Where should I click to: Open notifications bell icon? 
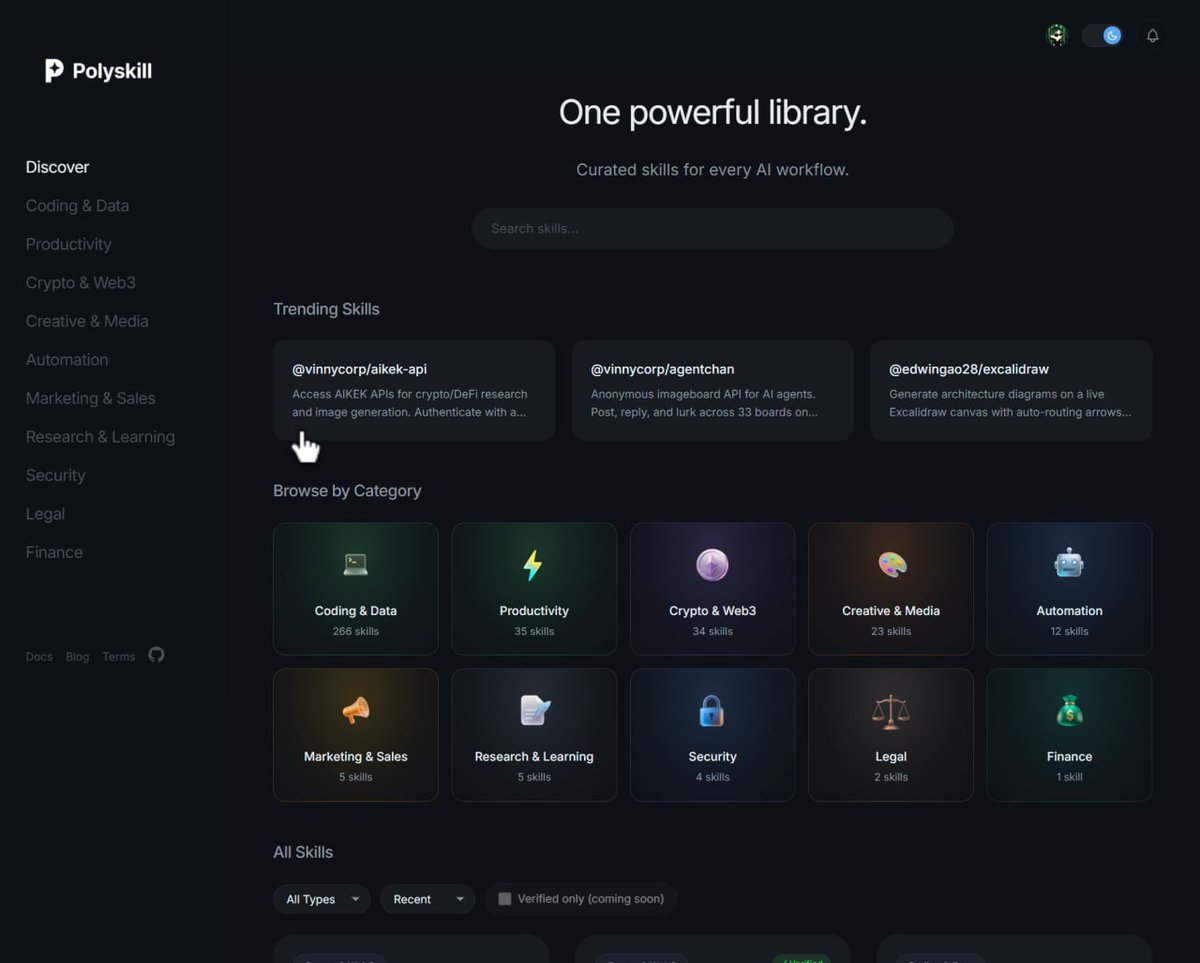[1152, 36]
